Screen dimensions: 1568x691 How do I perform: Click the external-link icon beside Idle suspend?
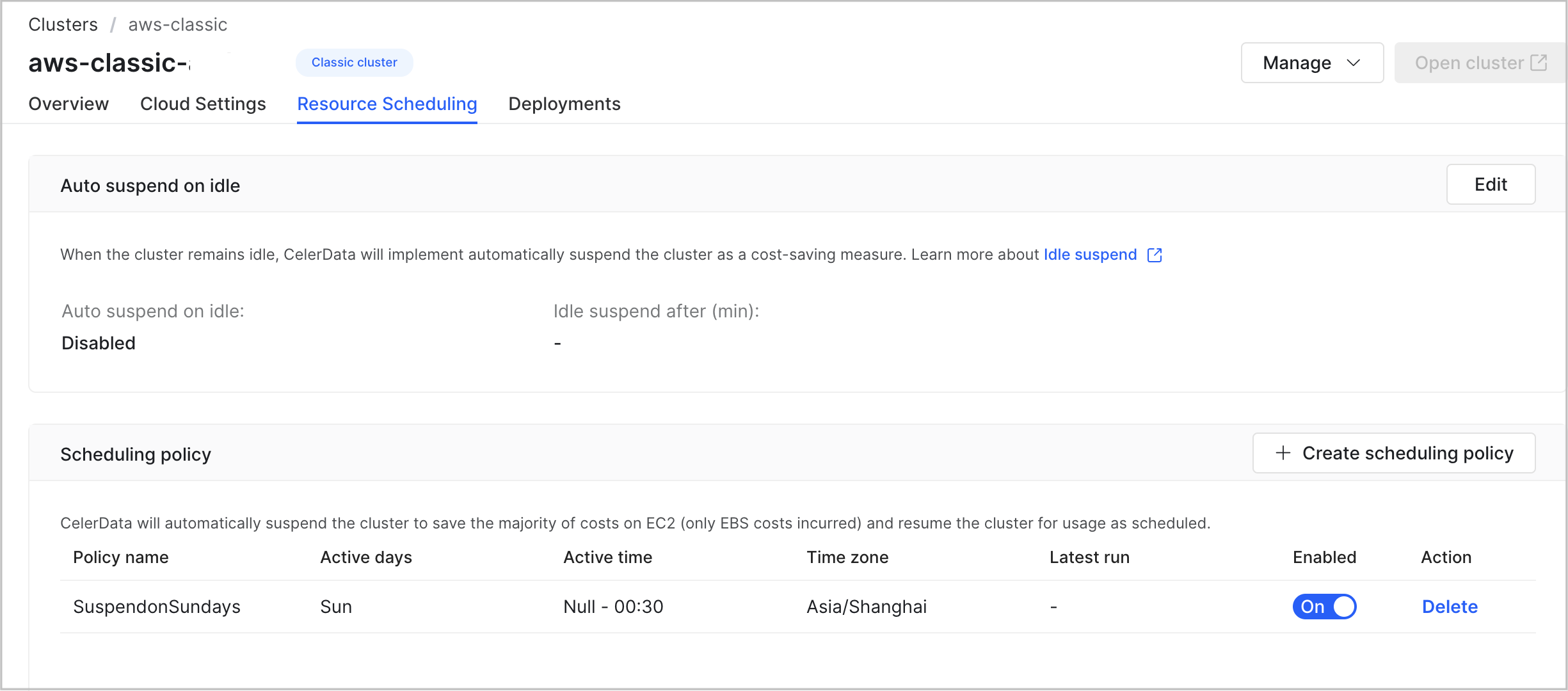tap(1154, 255)
